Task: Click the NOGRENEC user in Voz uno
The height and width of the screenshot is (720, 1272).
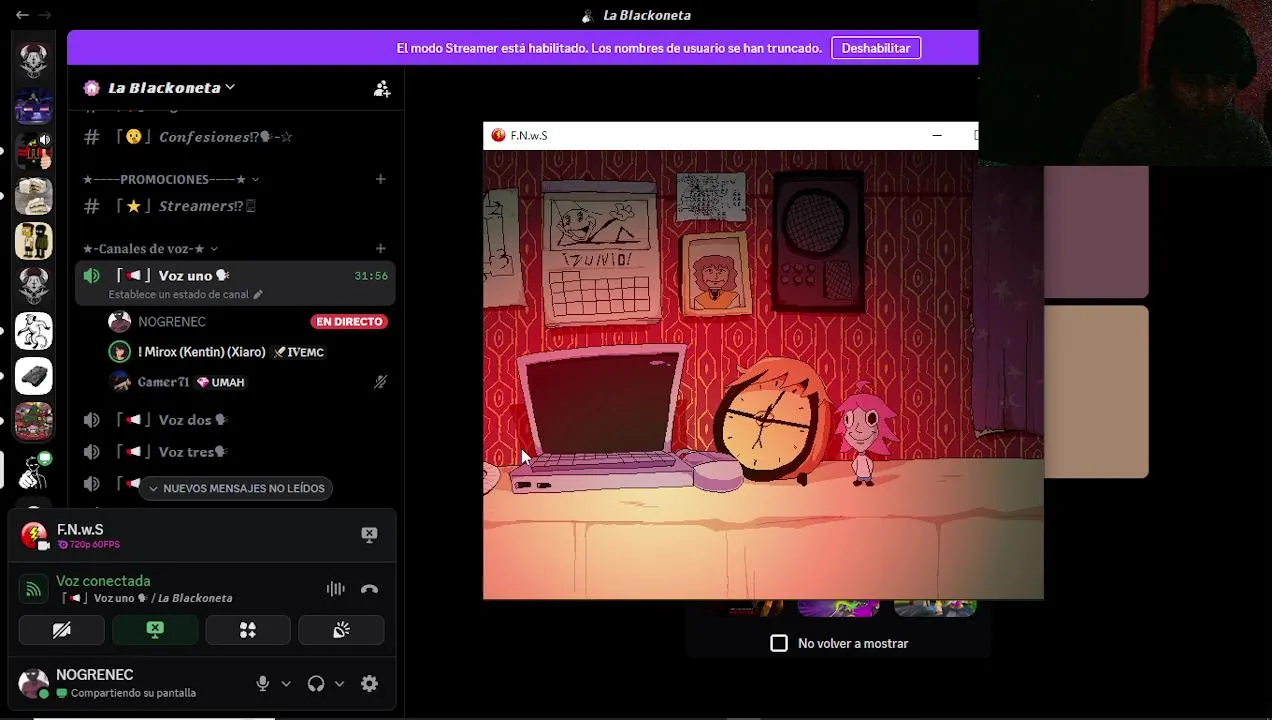Action: click(172, 322)
